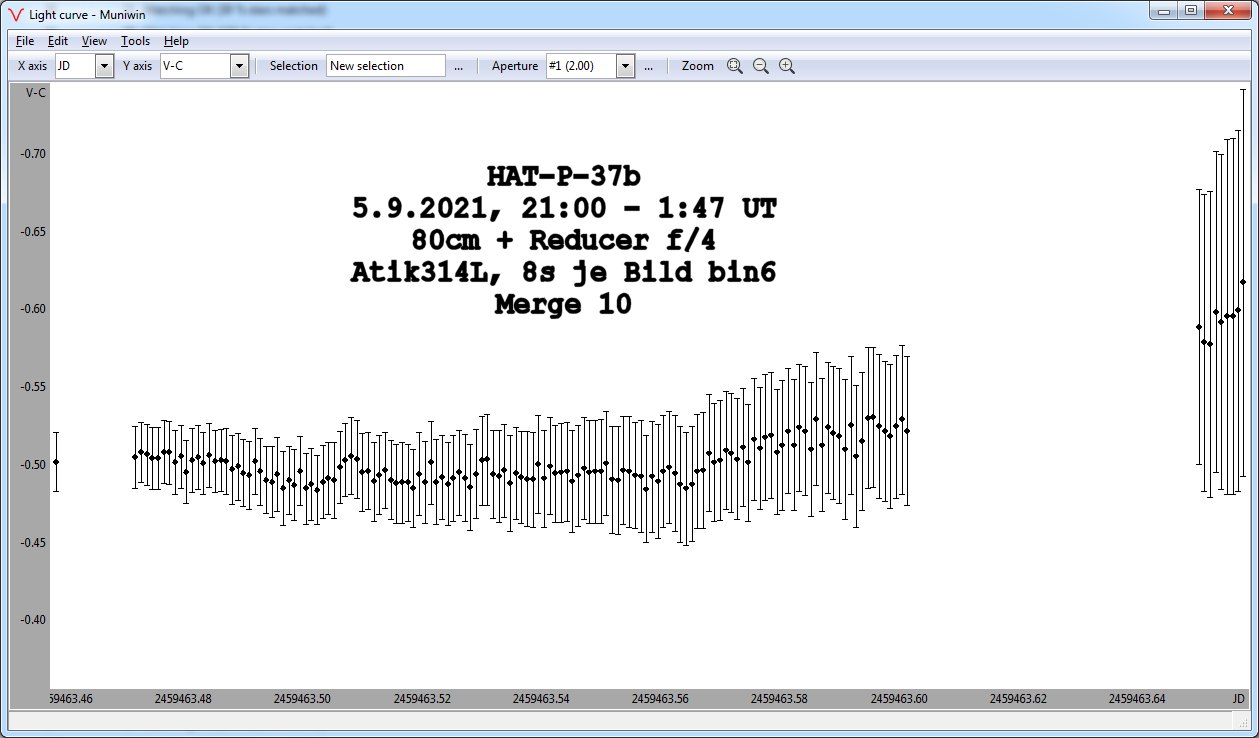This screenshot has height=738, width=1259.
Task: Open the View menu
Action: click(94, 41)
